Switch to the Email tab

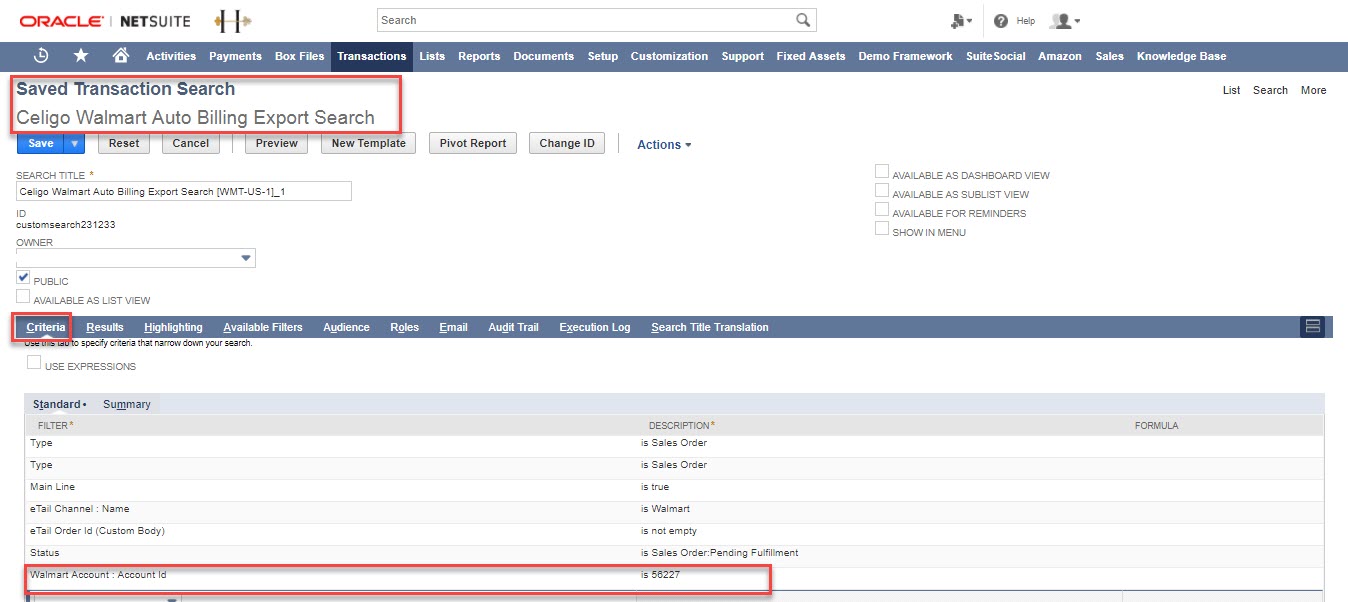click(x=453, y=327)
